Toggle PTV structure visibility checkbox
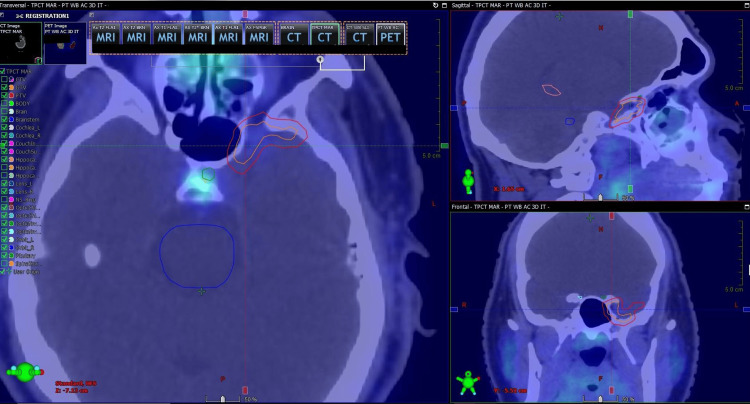Screen dimensions: 750x404 pyautogui.click(x=4, y=96)
